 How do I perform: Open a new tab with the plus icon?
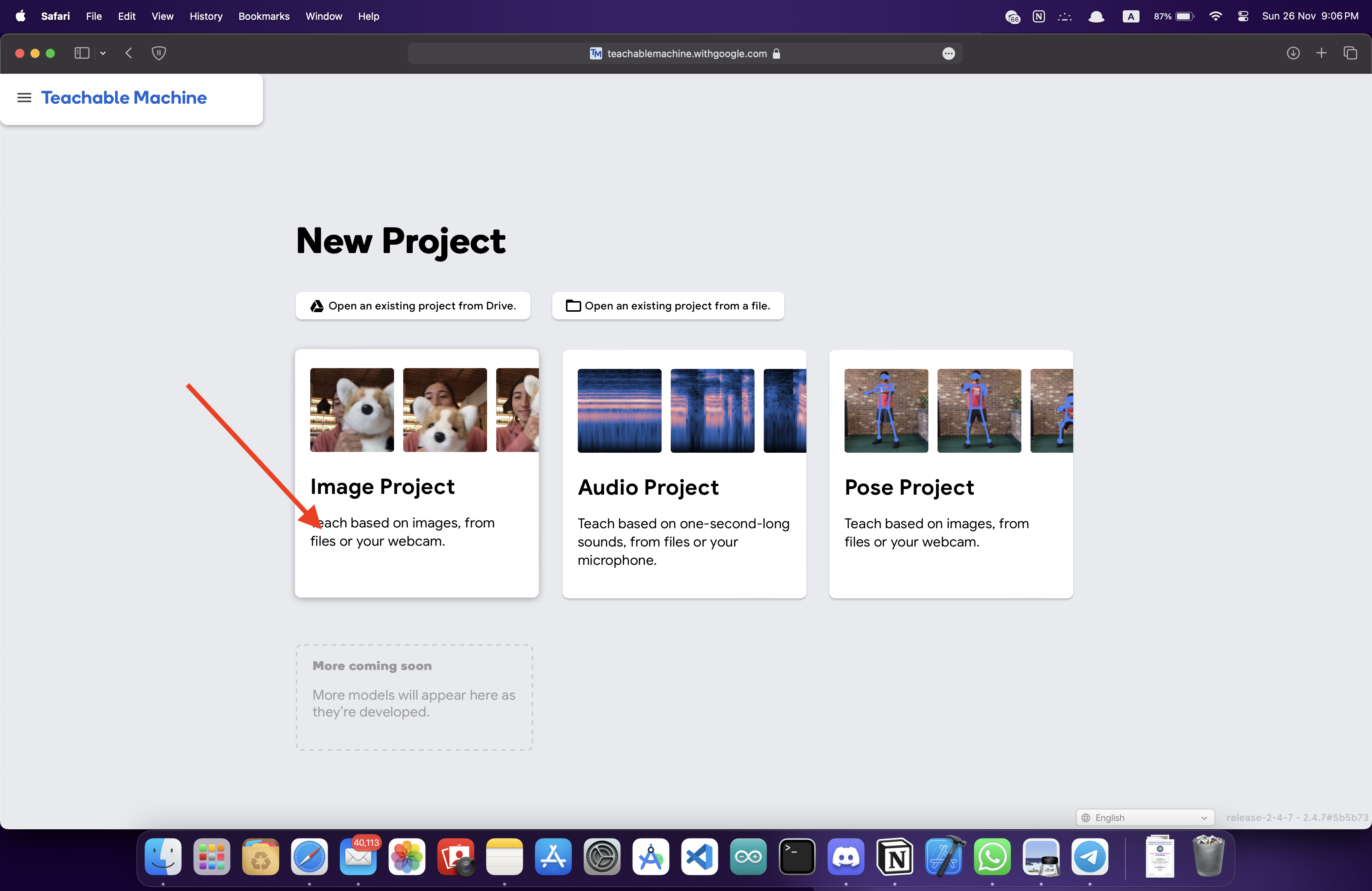tap(1321, 53)
